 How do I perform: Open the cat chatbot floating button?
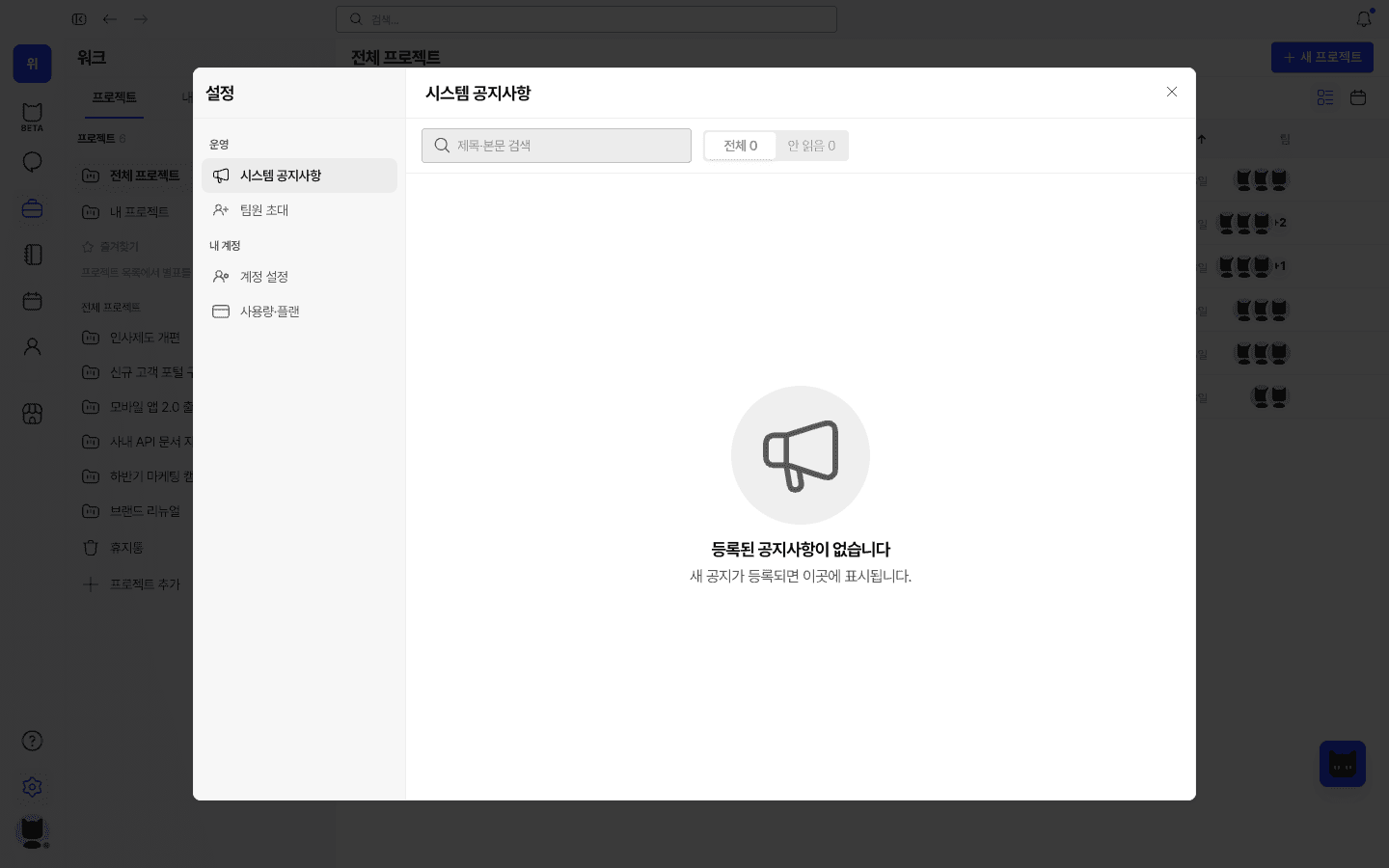1343,764
